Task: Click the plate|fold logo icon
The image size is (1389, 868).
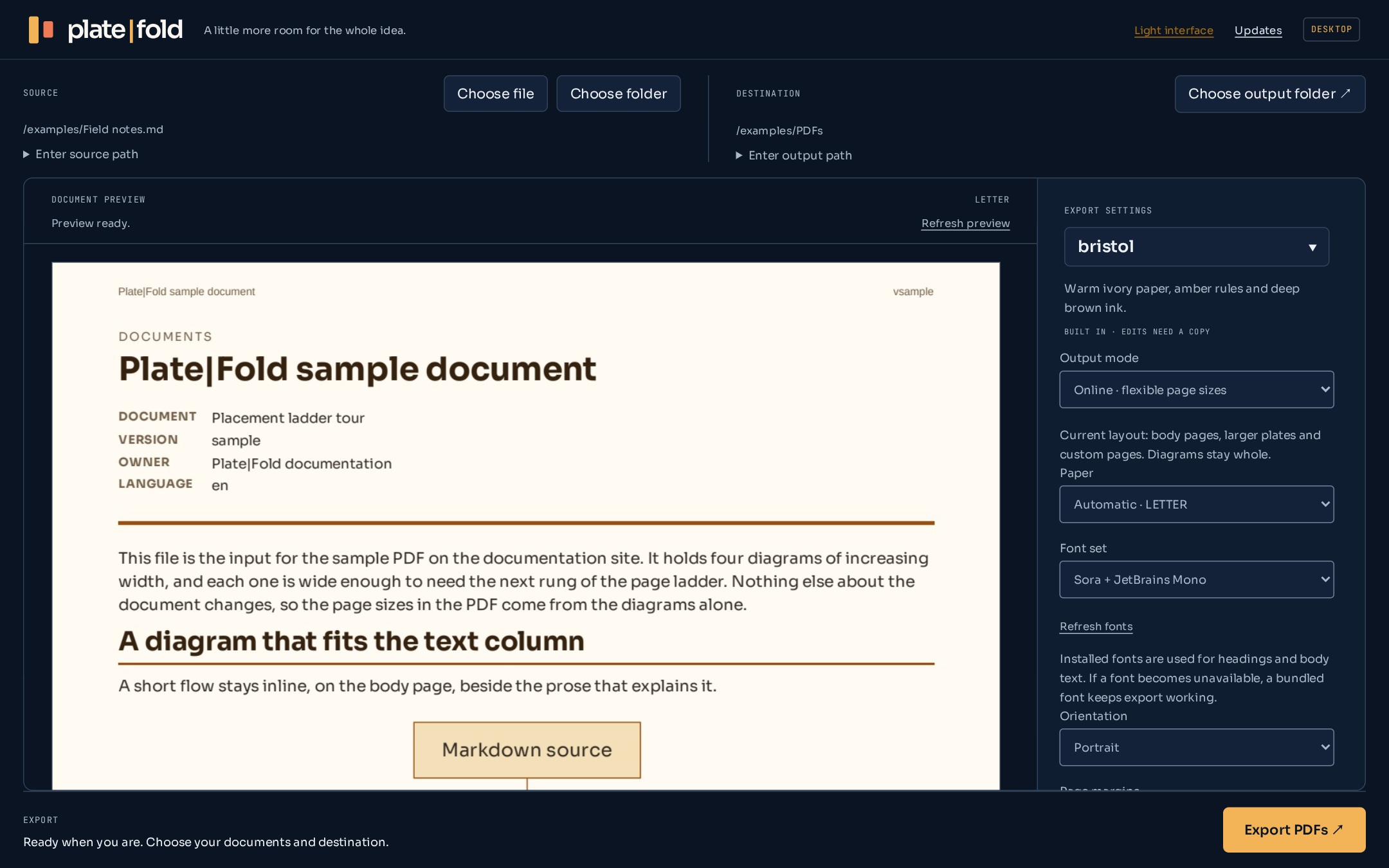Action: coord(41,30)
